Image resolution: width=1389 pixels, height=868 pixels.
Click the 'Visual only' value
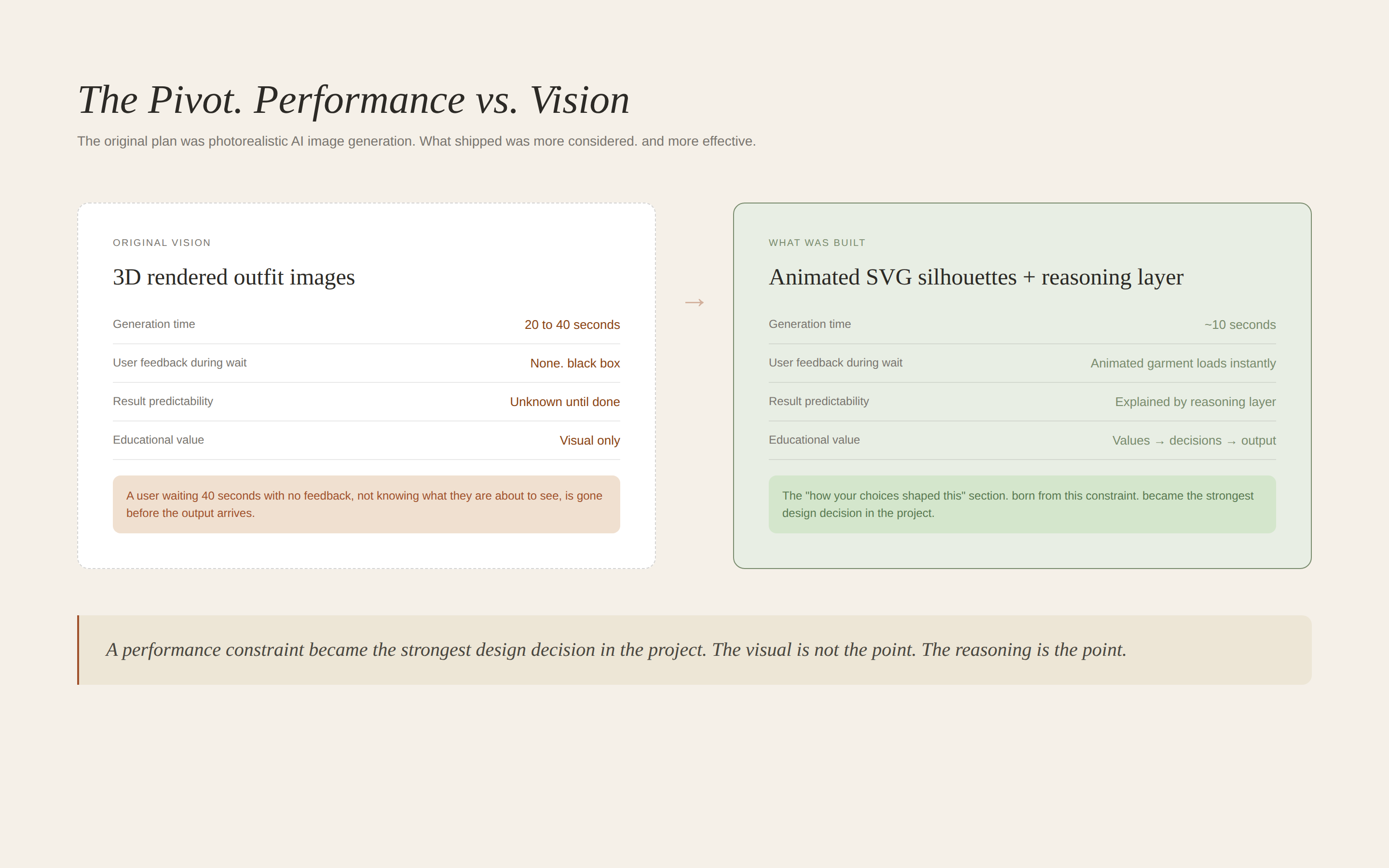pyautogui.click(x=589, y=440)
